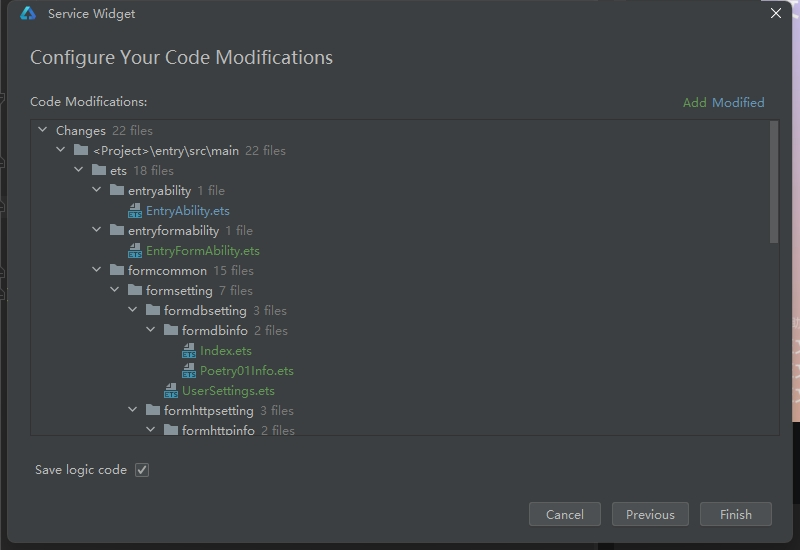Collapse the entryability folder node
800x550 pixels.
[97, 190]
